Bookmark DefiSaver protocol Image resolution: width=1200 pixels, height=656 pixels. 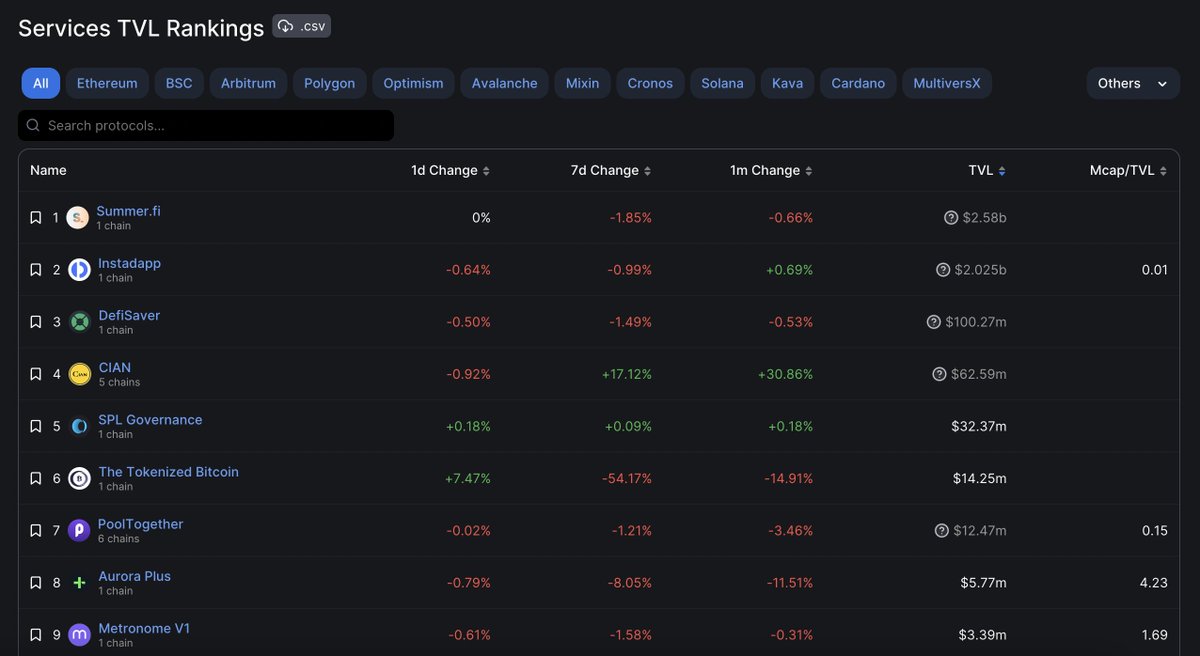(36, 322)
